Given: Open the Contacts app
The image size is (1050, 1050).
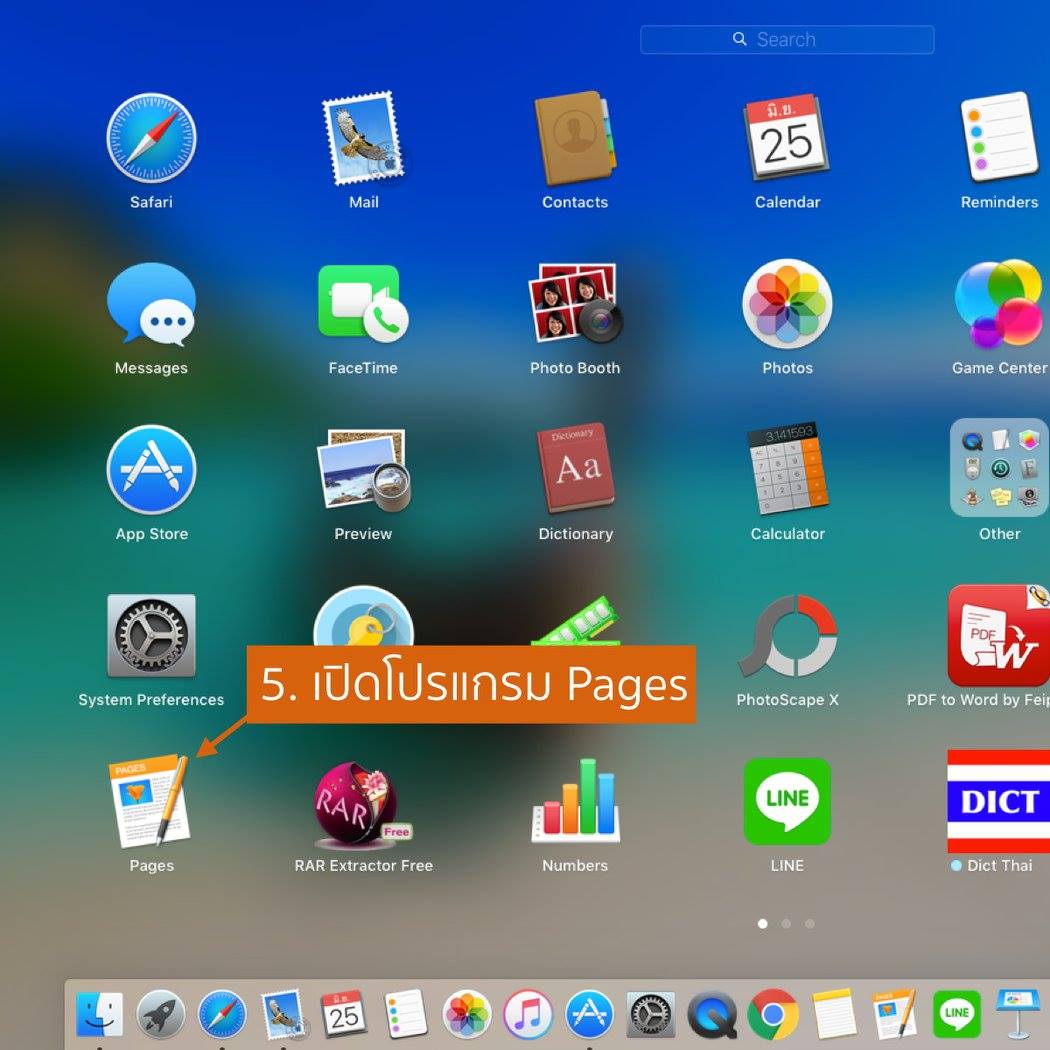Looking at the screenshot, I should pyautogui.click(x=575, y=138).
